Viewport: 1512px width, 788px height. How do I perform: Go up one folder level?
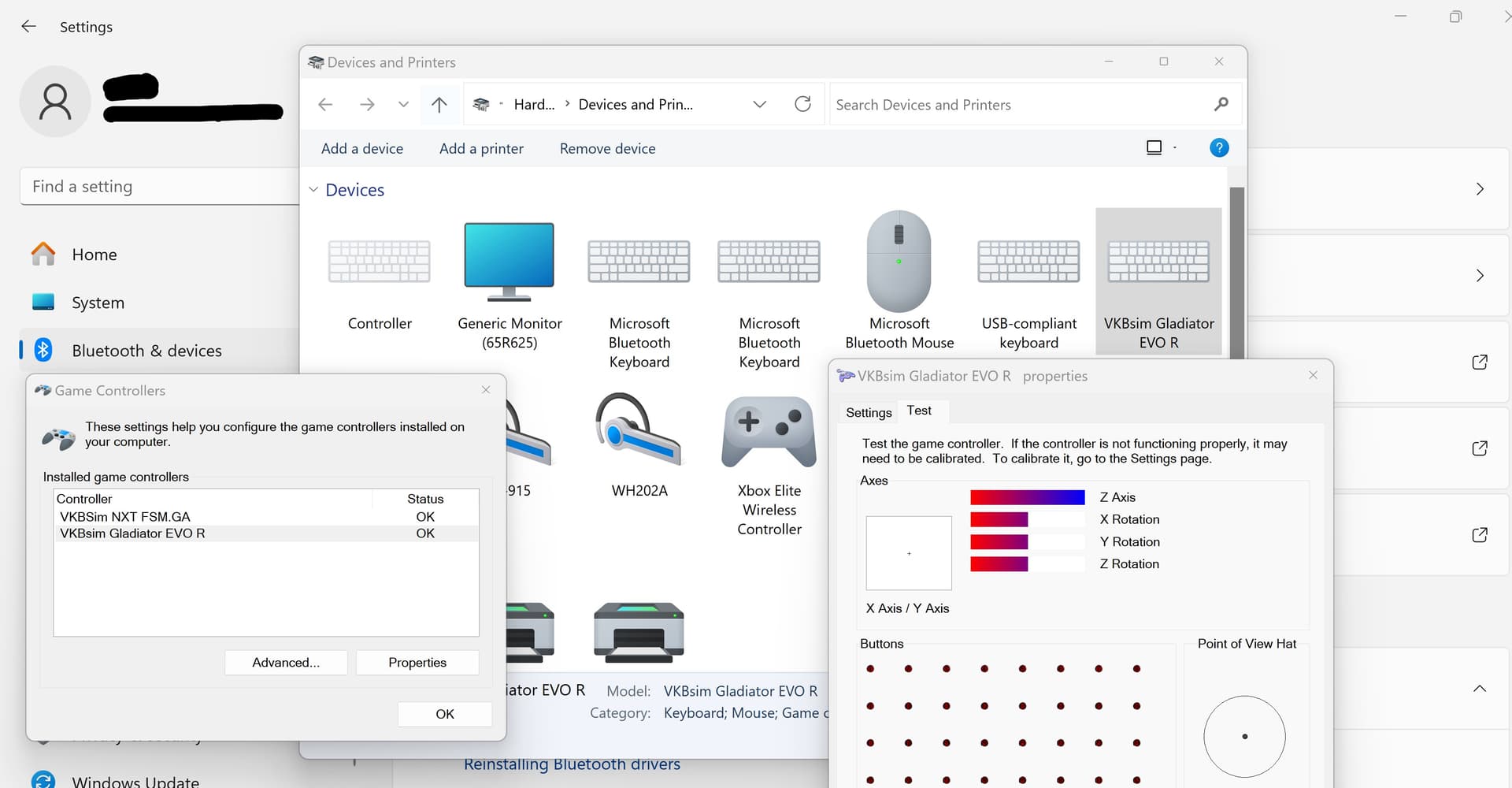439,104
